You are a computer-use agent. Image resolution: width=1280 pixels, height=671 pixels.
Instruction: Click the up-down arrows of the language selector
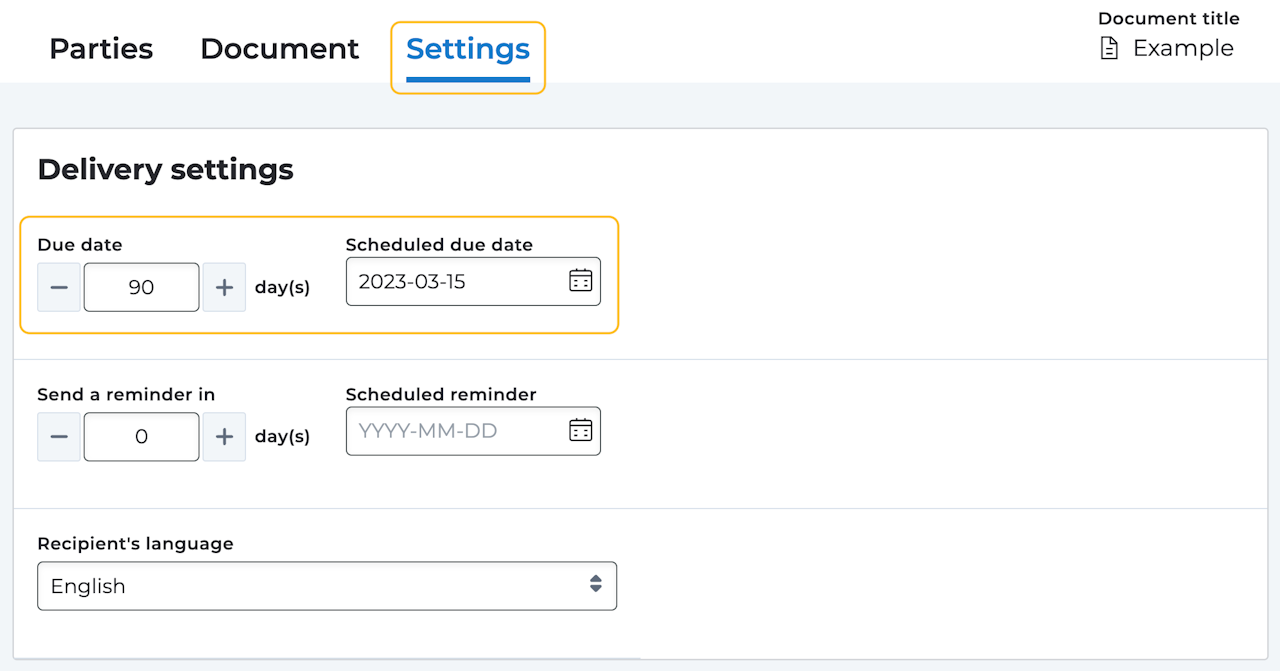point(596,585)
